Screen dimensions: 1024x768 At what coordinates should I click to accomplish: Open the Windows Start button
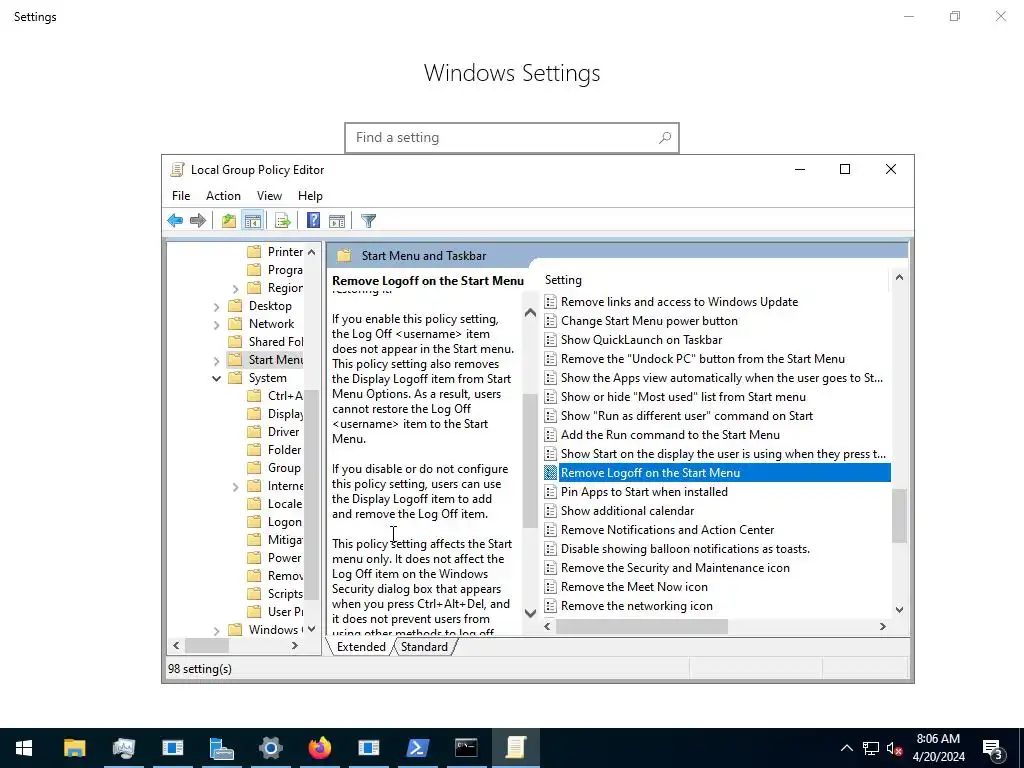(x=24, y=748)
